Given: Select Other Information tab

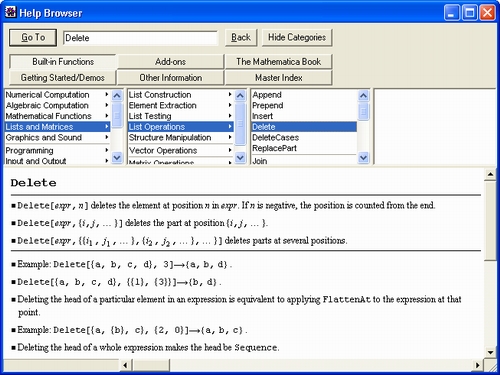Looking at the screenshot, I should (x=170, y=78).
